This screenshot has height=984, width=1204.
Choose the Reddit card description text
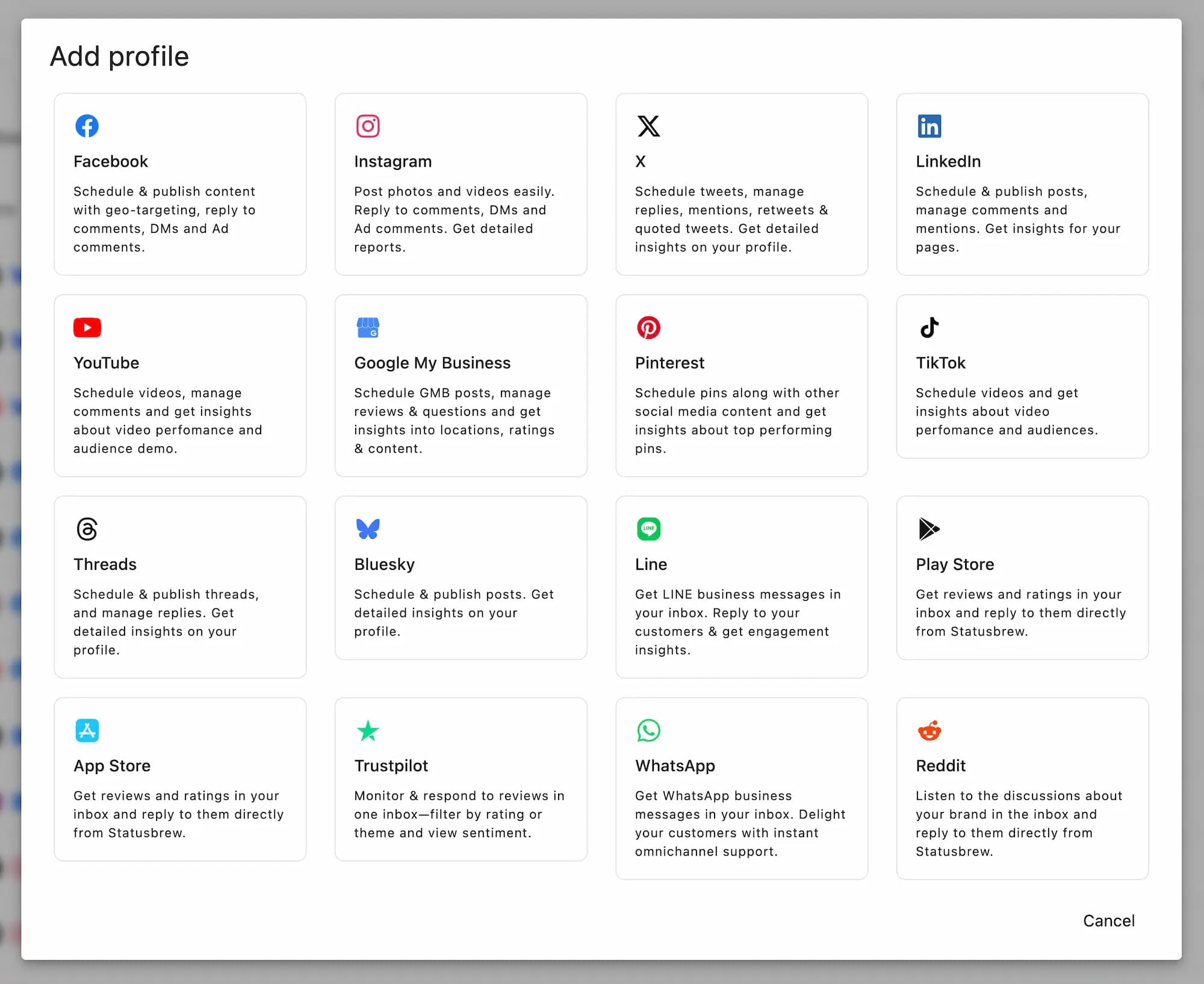click(x=1019, y=823)
